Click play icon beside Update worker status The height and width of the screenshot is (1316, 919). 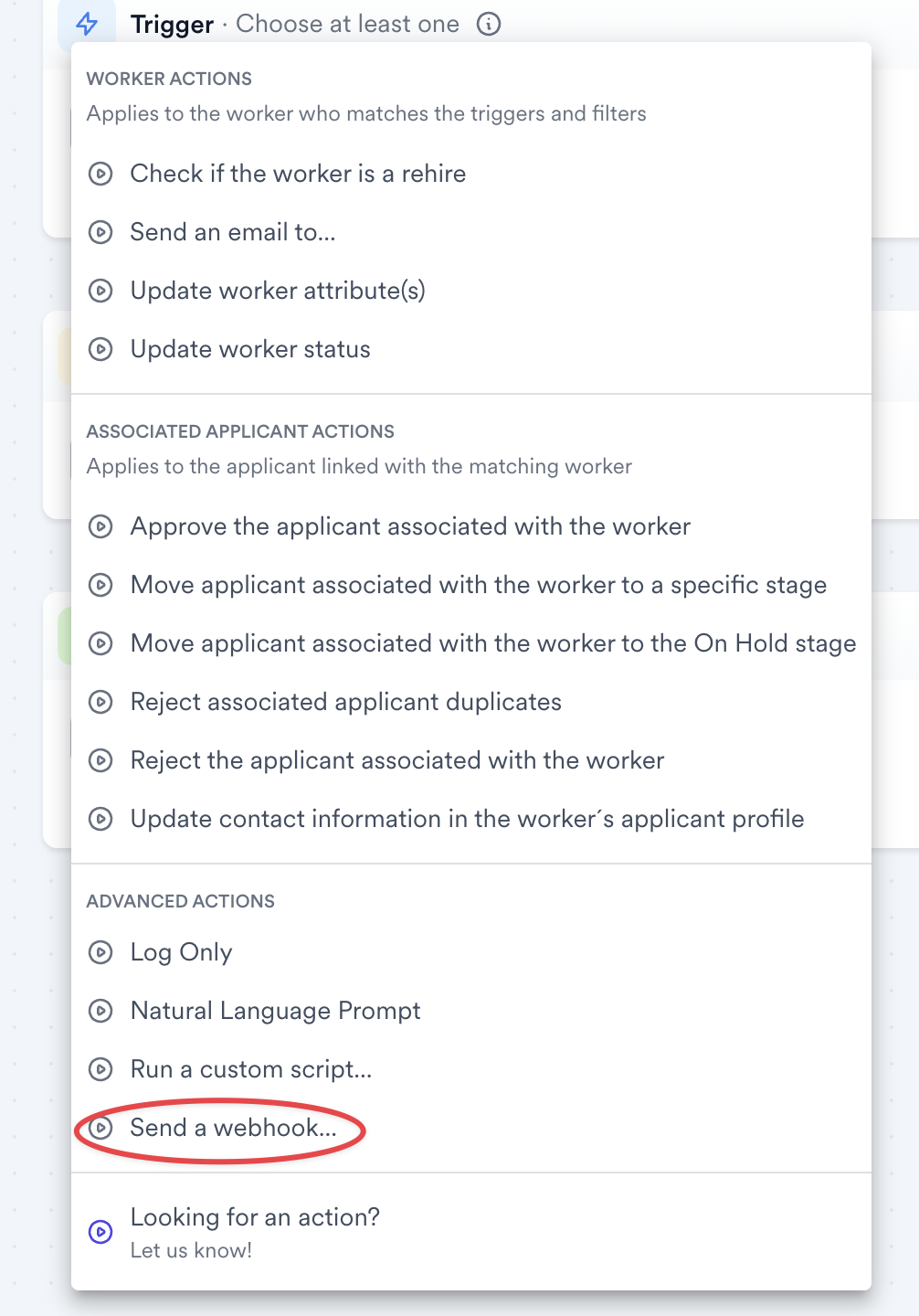[x=100, y=349]
